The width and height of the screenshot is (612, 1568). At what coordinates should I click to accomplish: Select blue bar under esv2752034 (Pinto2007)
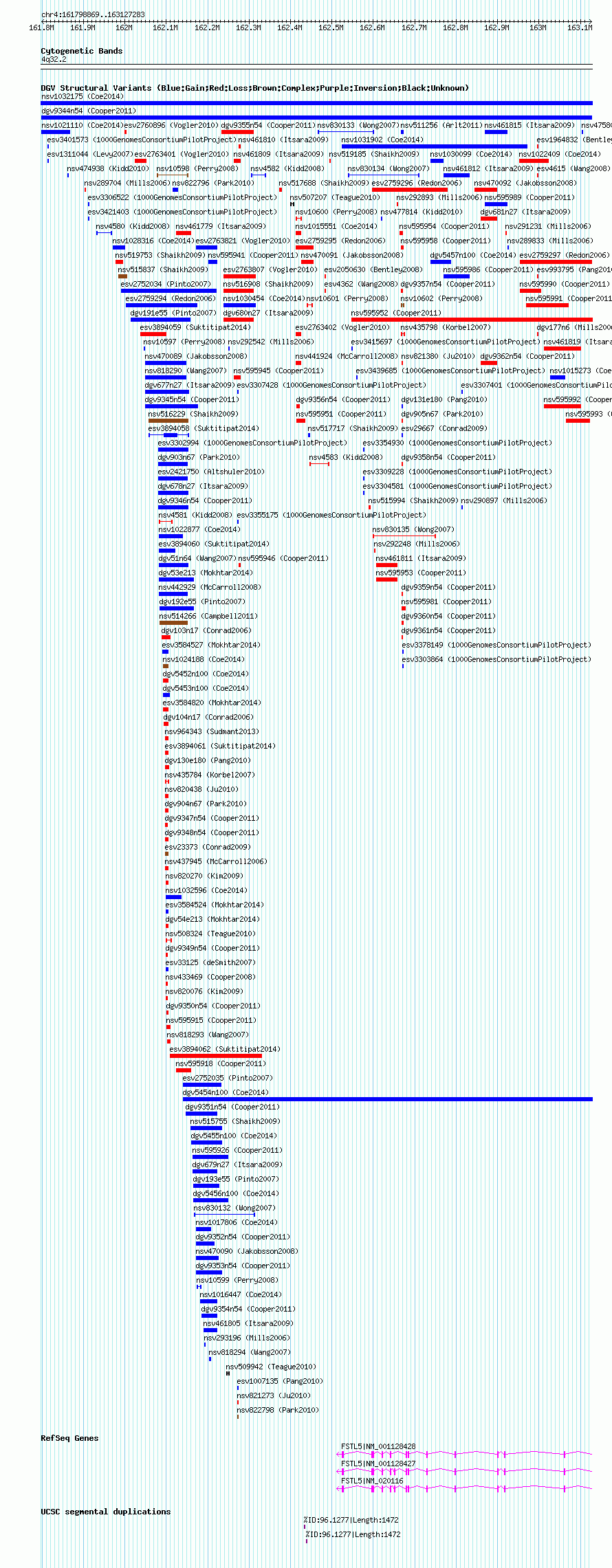tap(168, 291)
